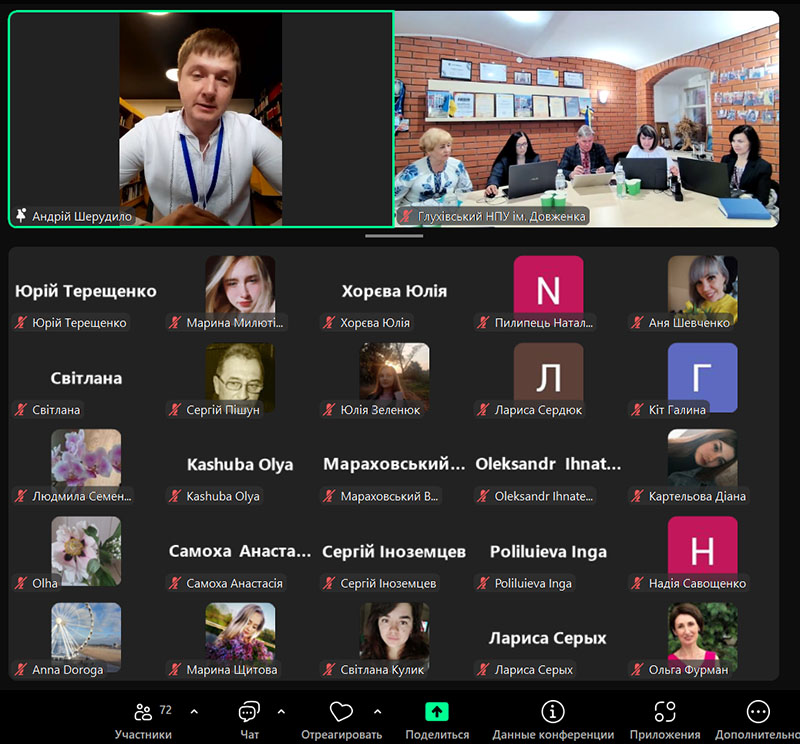The width and height of the screenshot is (800, 744).
Task: Select Глухівський НПУ ім. Довженка video
Action: [x=587, y=119]
